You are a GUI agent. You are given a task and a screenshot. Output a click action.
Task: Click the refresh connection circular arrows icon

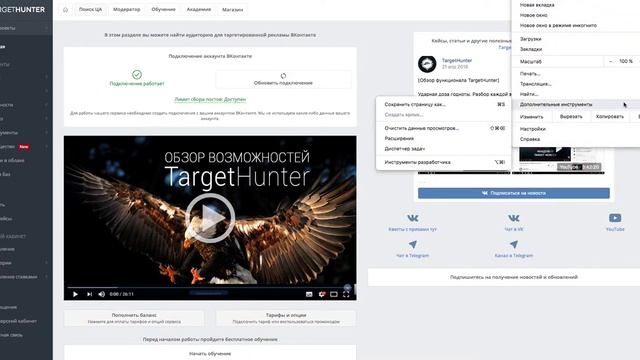click(x=283, y=76)
